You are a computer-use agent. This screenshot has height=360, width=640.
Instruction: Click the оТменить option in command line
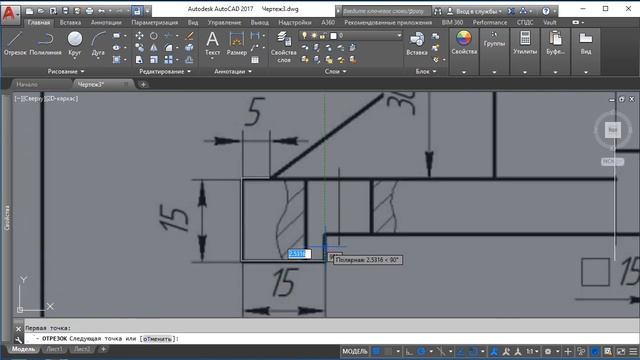(x=158, y=339)
